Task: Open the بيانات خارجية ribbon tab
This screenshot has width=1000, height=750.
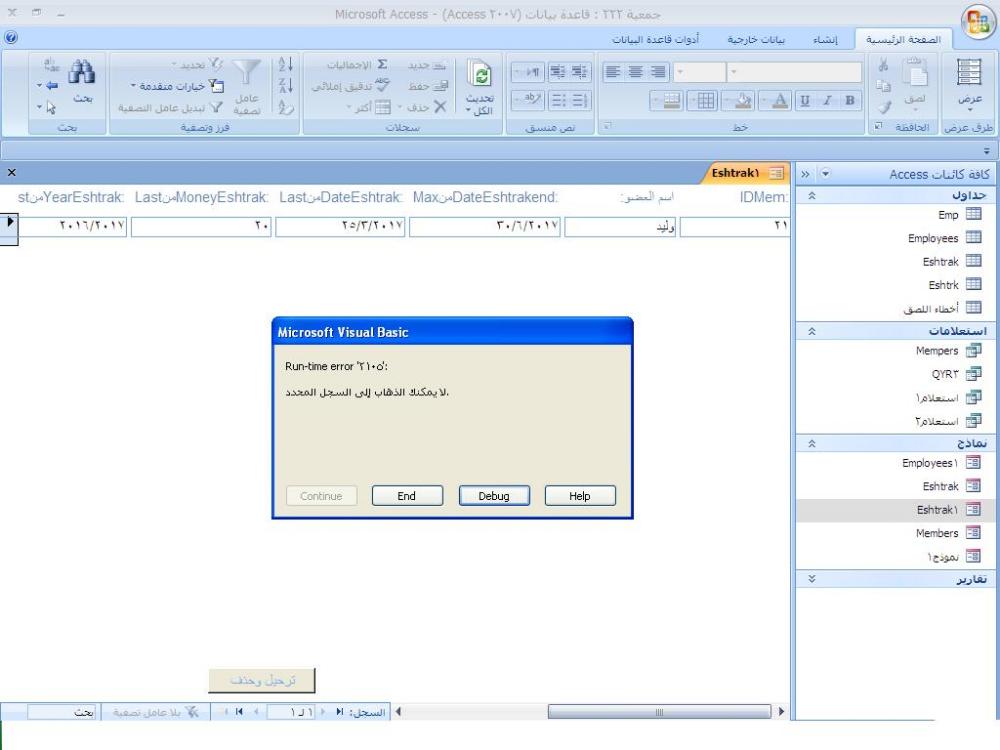Action: [x=756, y=40]
